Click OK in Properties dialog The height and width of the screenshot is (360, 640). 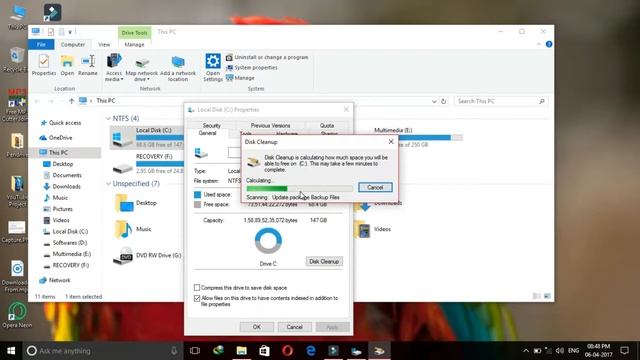click(257, 327)
